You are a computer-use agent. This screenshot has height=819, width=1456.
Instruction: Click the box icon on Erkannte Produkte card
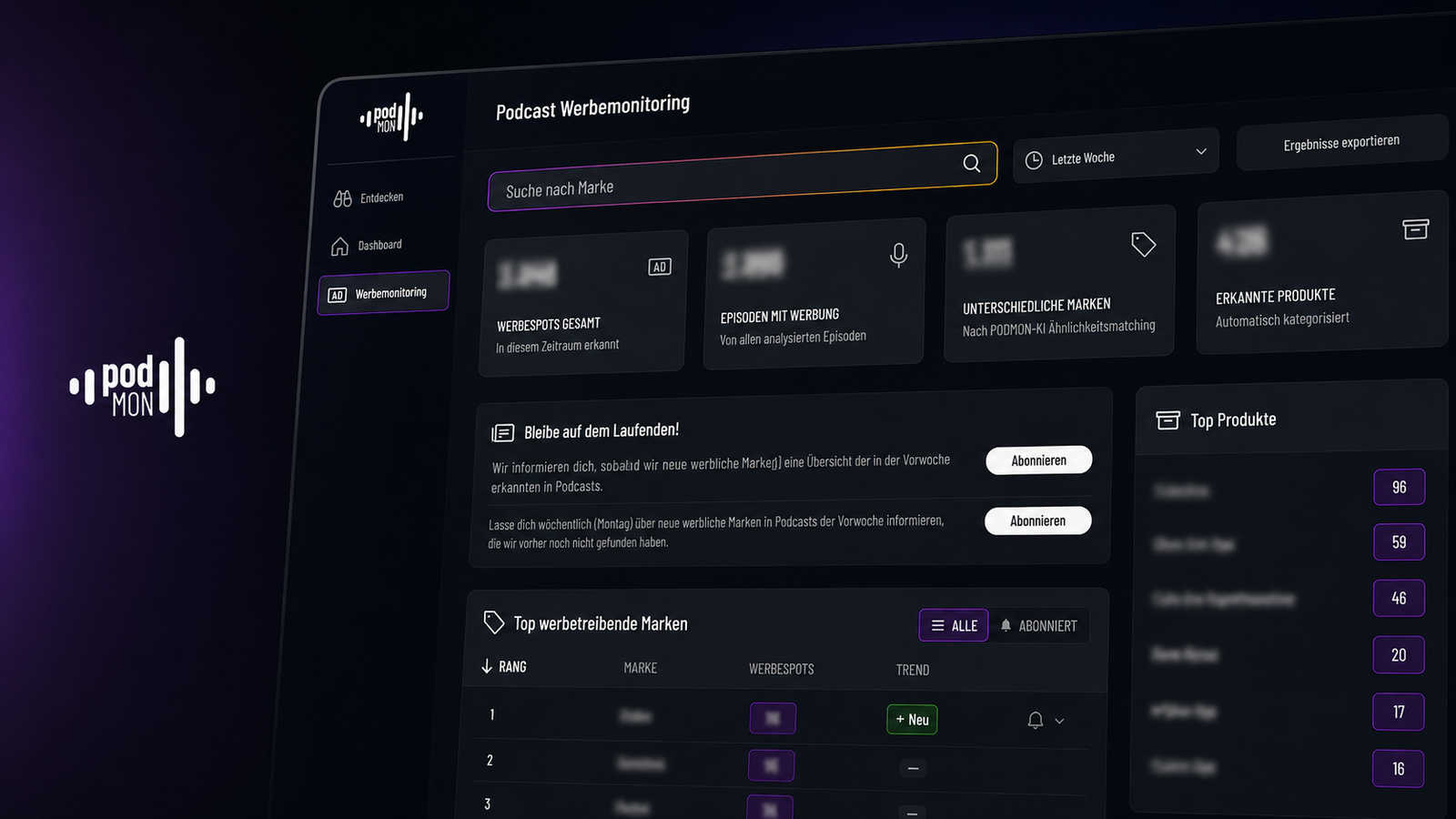point(1415,228)
